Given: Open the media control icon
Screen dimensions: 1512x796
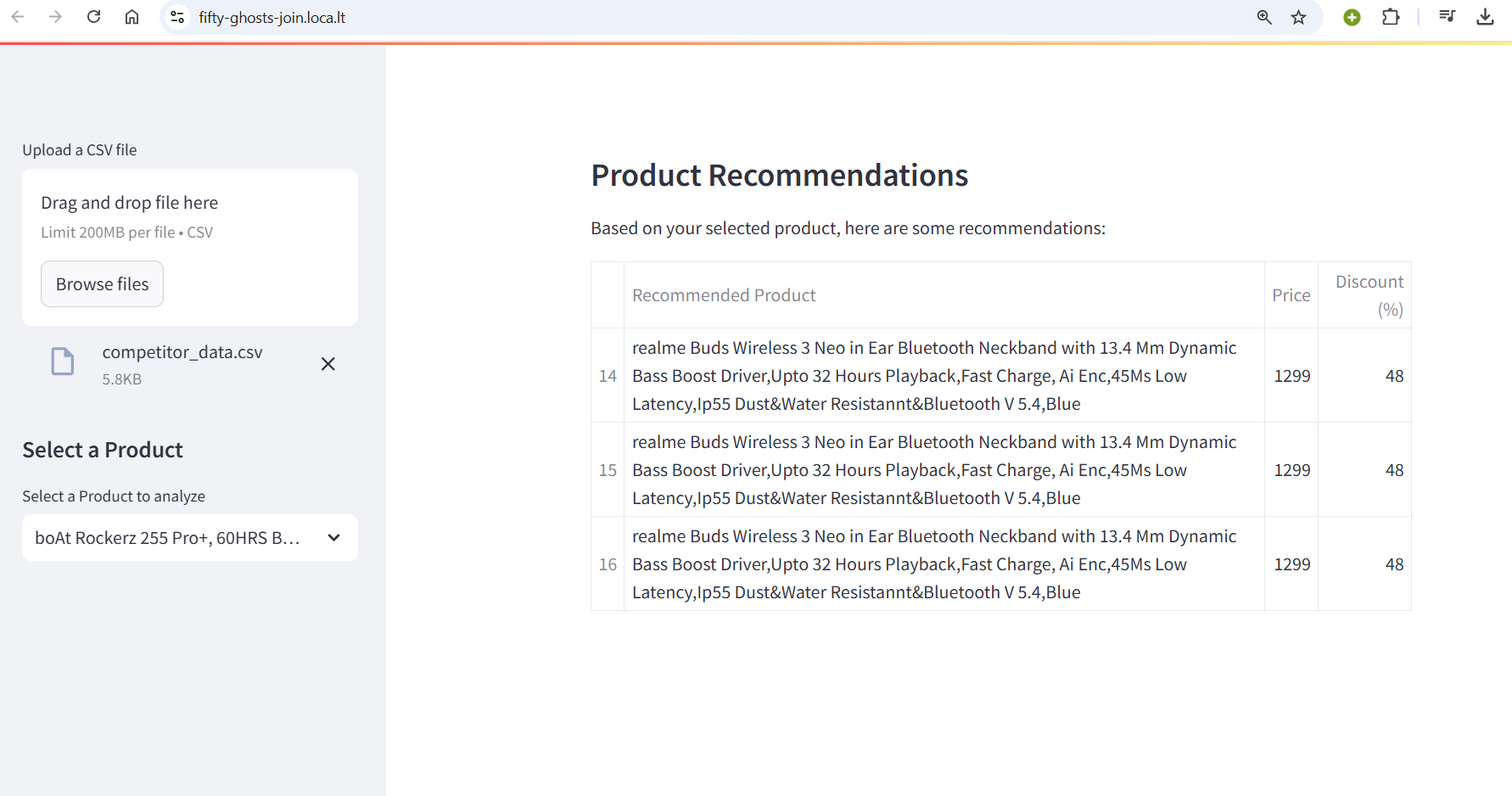Looking at the screenshot, I should click(1447, 16).
